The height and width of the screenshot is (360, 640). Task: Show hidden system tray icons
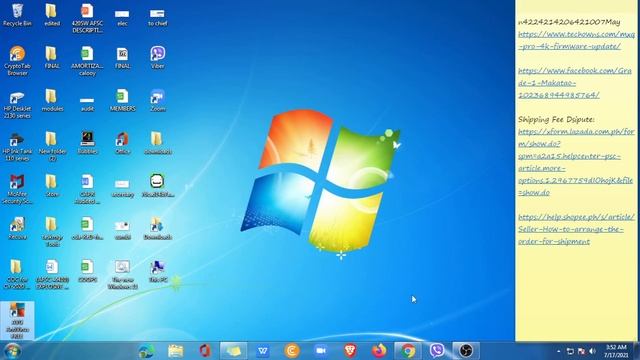pos(558,351)
